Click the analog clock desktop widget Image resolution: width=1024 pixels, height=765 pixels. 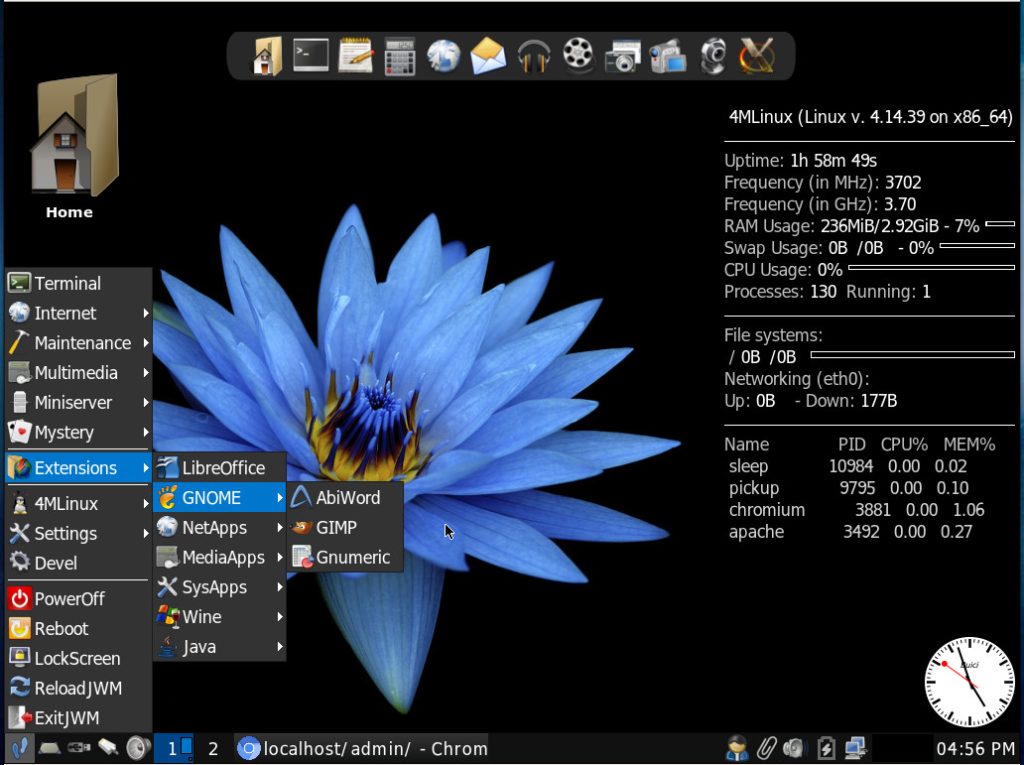[x=969, y=682]
